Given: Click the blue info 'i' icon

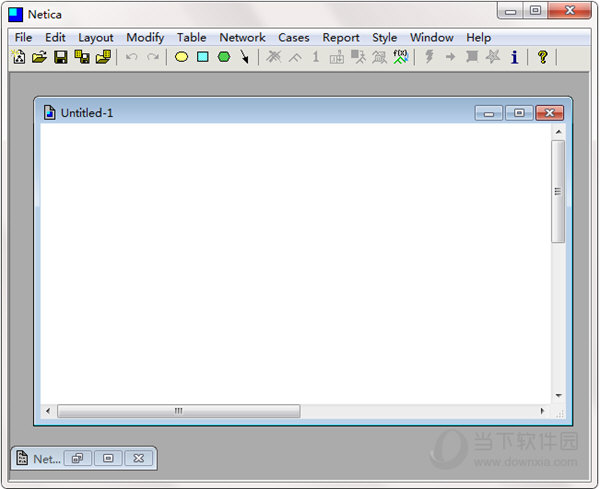Looking at the screenshot, I should pos(515,57).
